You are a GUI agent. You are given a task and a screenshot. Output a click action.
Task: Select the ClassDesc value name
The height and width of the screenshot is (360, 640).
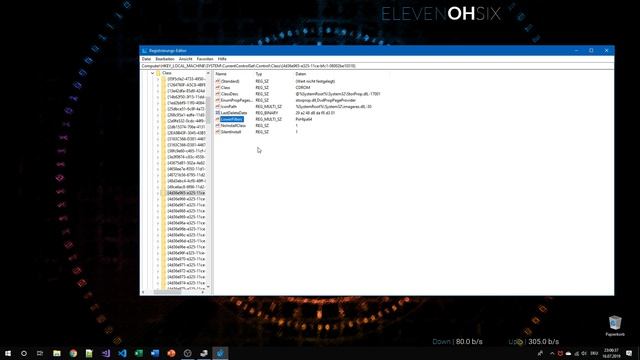pyautogui.click(x=229, y=94)
